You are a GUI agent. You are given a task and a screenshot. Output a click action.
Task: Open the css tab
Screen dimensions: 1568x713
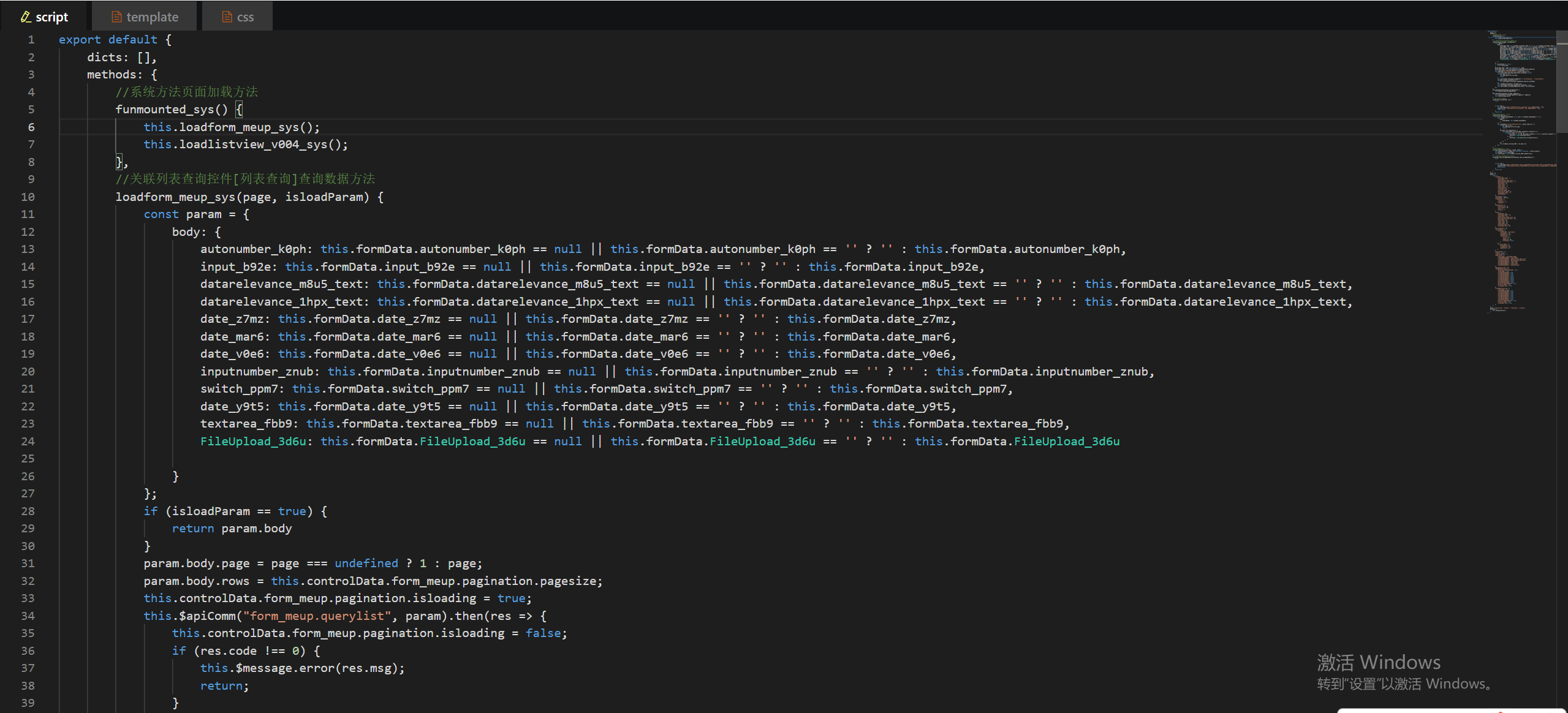pos(245,17)
